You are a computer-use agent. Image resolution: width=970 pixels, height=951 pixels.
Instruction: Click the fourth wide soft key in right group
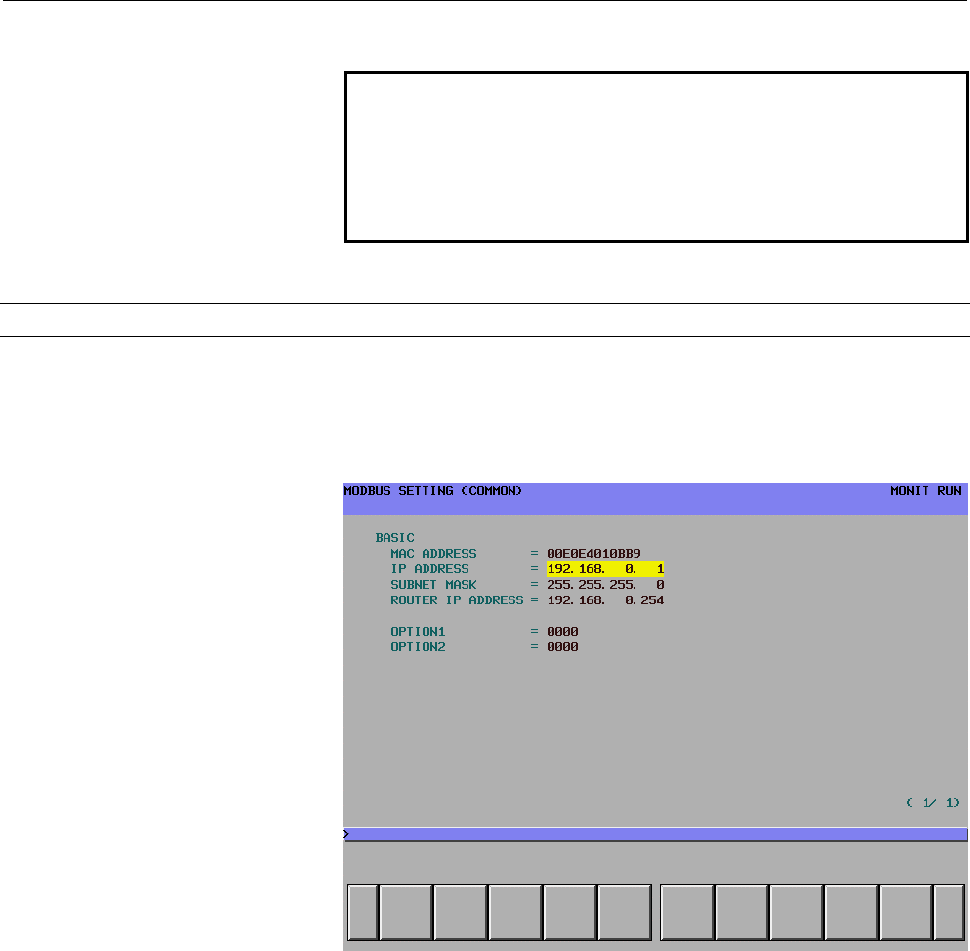point(851,912)
